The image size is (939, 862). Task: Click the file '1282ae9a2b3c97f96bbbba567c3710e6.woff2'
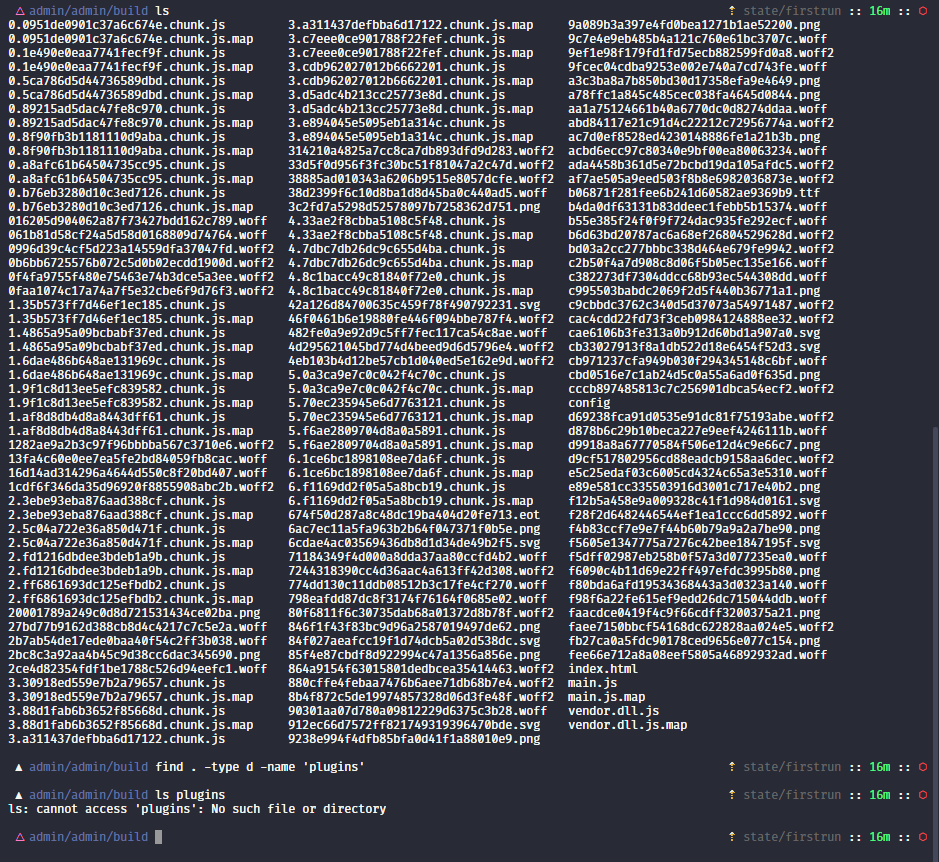click(x=141, y=444)
